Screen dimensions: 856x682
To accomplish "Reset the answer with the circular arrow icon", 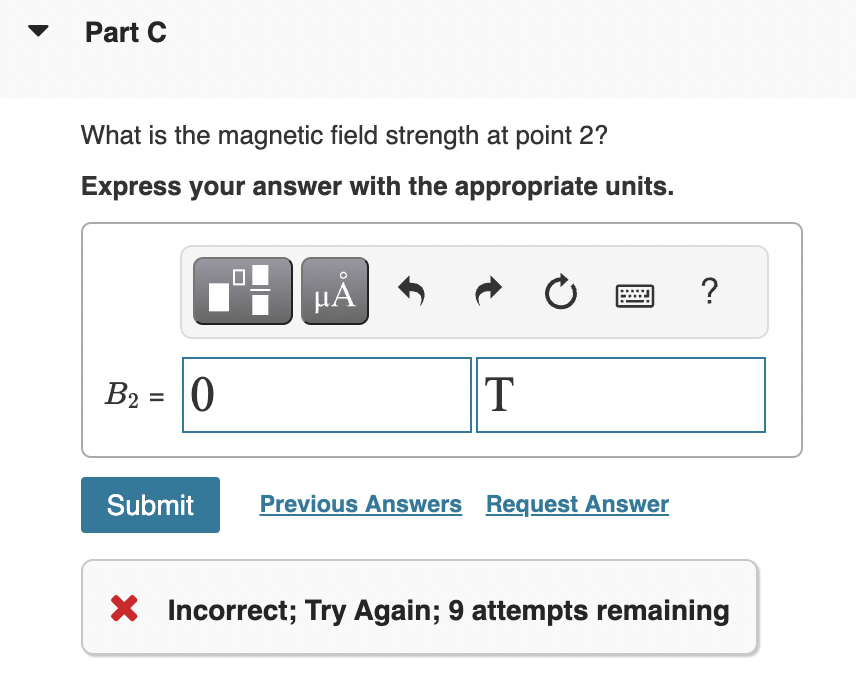I will click(x=560, y=290).
